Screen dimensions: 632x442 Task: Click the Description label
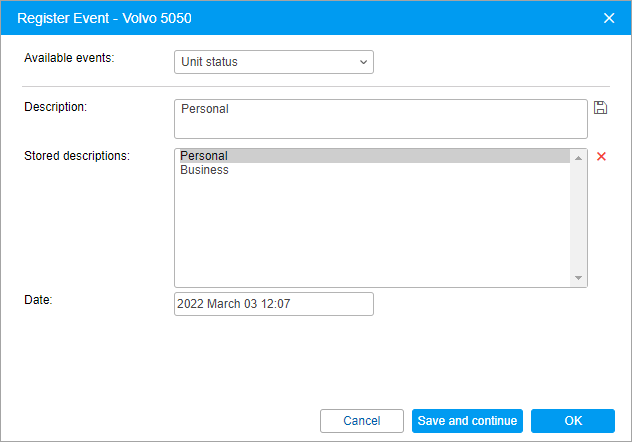tap(56, 107)
